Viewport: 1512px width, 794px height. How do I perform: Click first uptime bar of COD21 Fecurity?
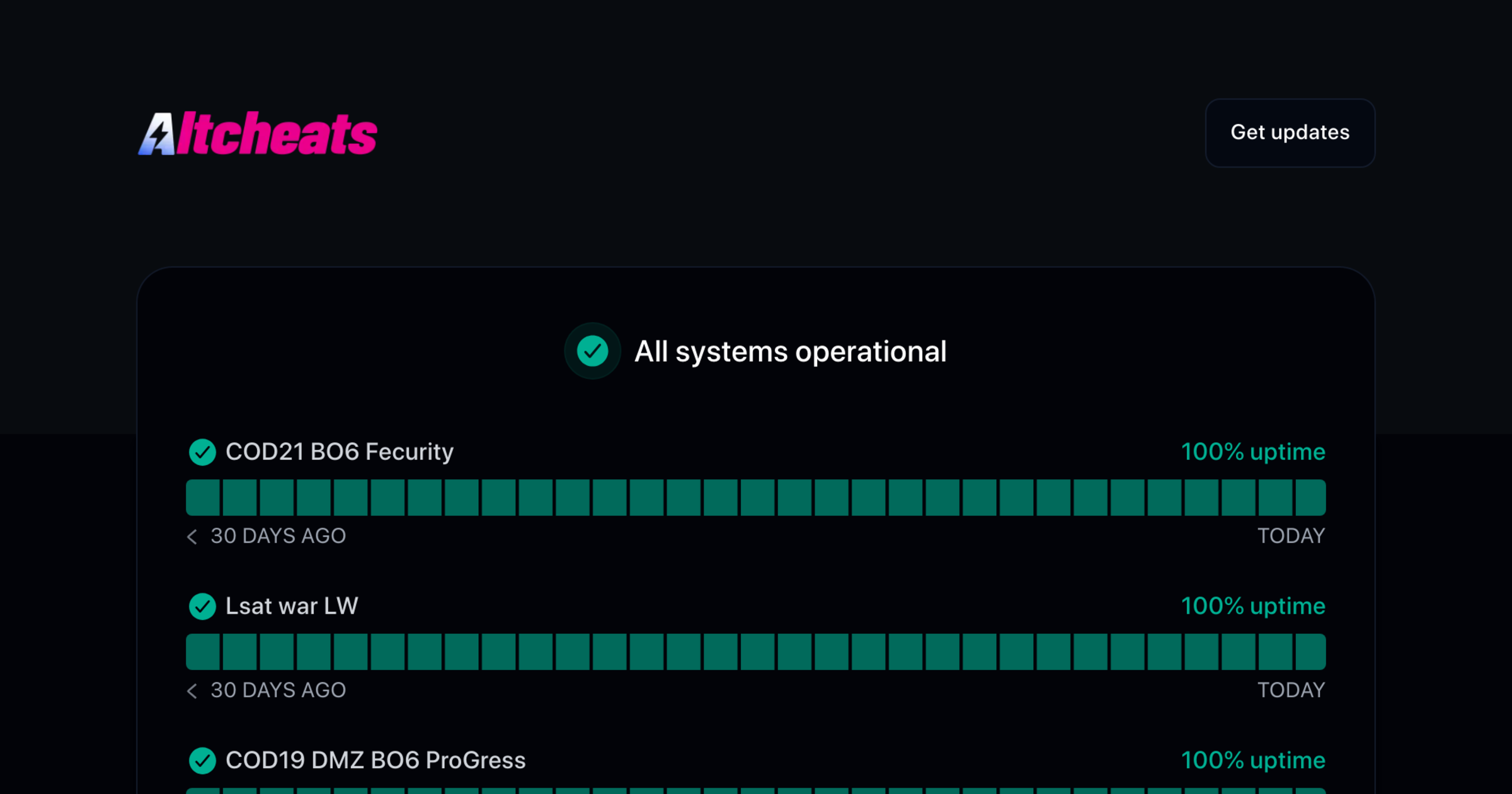(x=203, y=497)
